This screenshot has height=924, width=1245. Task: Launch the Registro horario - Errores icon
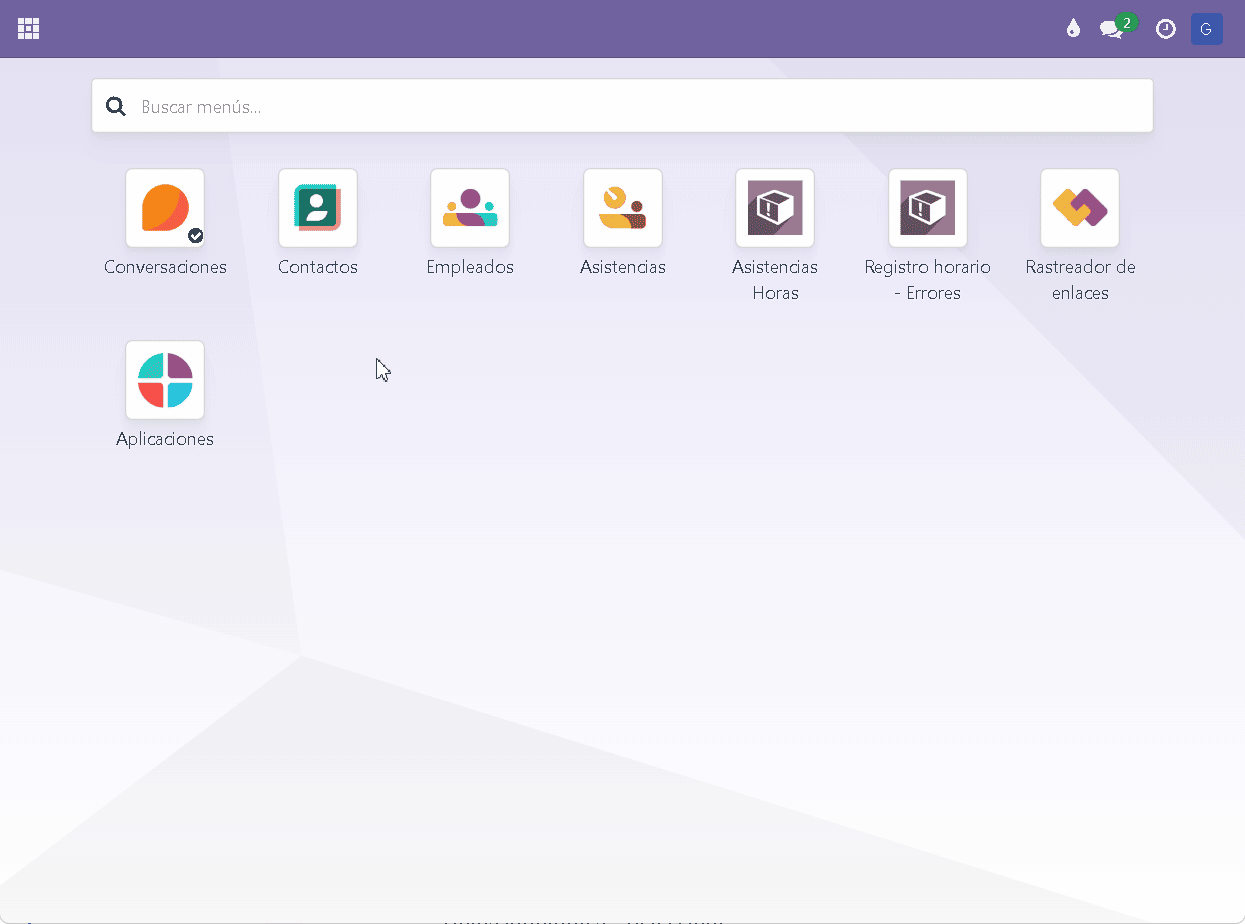927,207
